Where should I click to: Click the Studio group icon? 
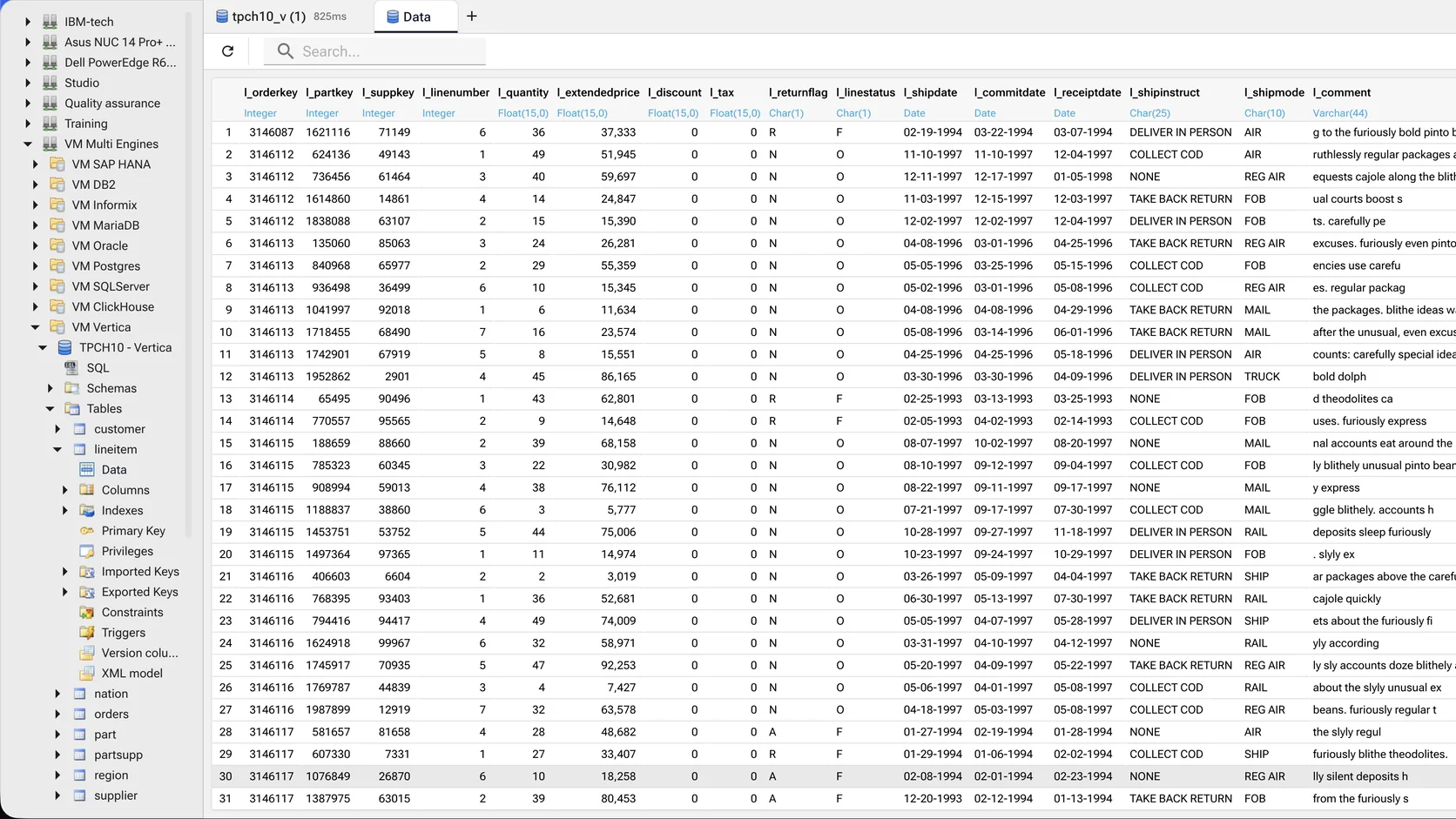point(51,83)
